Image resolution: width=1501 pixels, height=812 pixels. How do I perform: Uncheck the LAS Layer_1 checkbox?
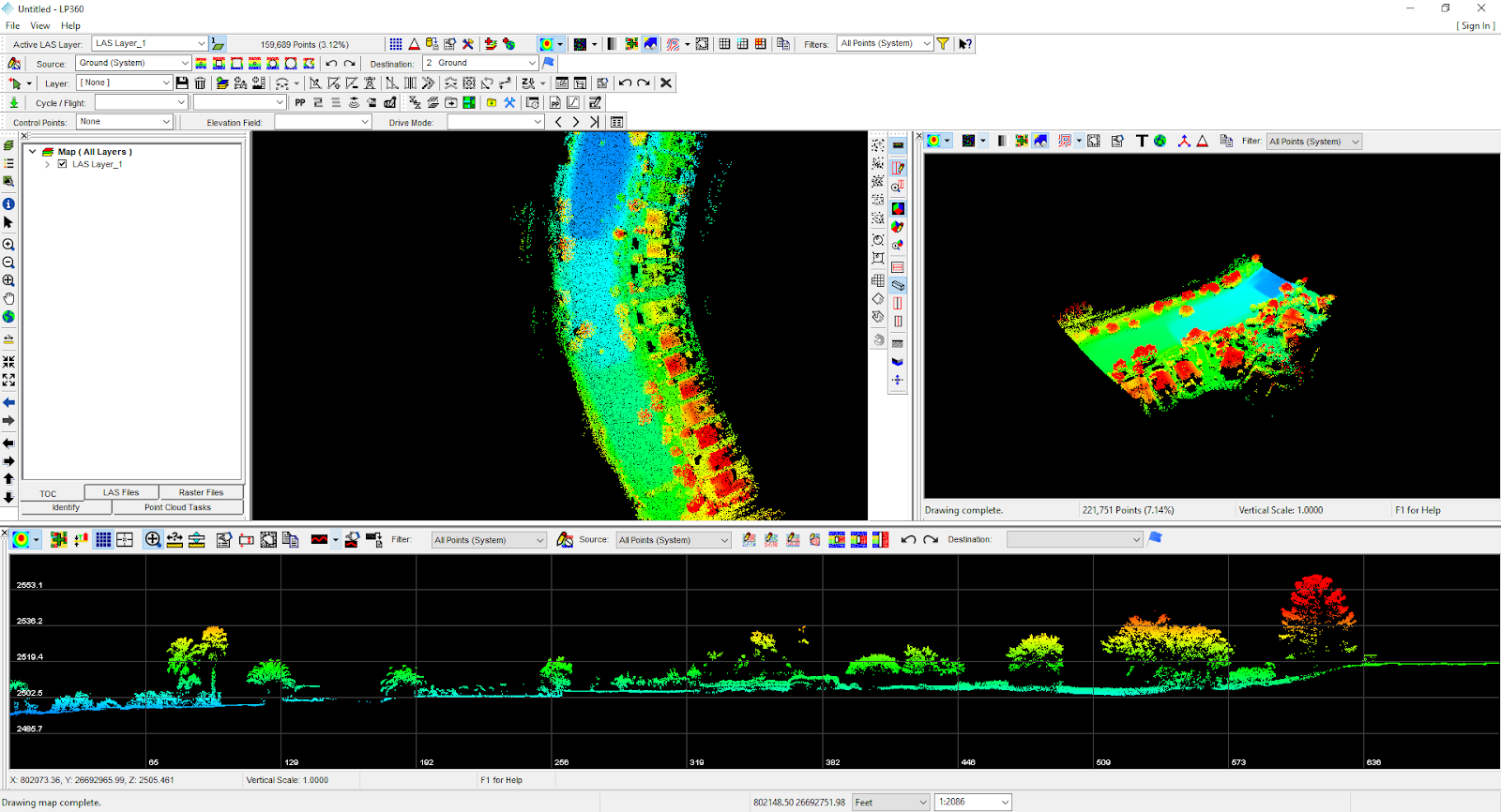[x=63, y=164]
